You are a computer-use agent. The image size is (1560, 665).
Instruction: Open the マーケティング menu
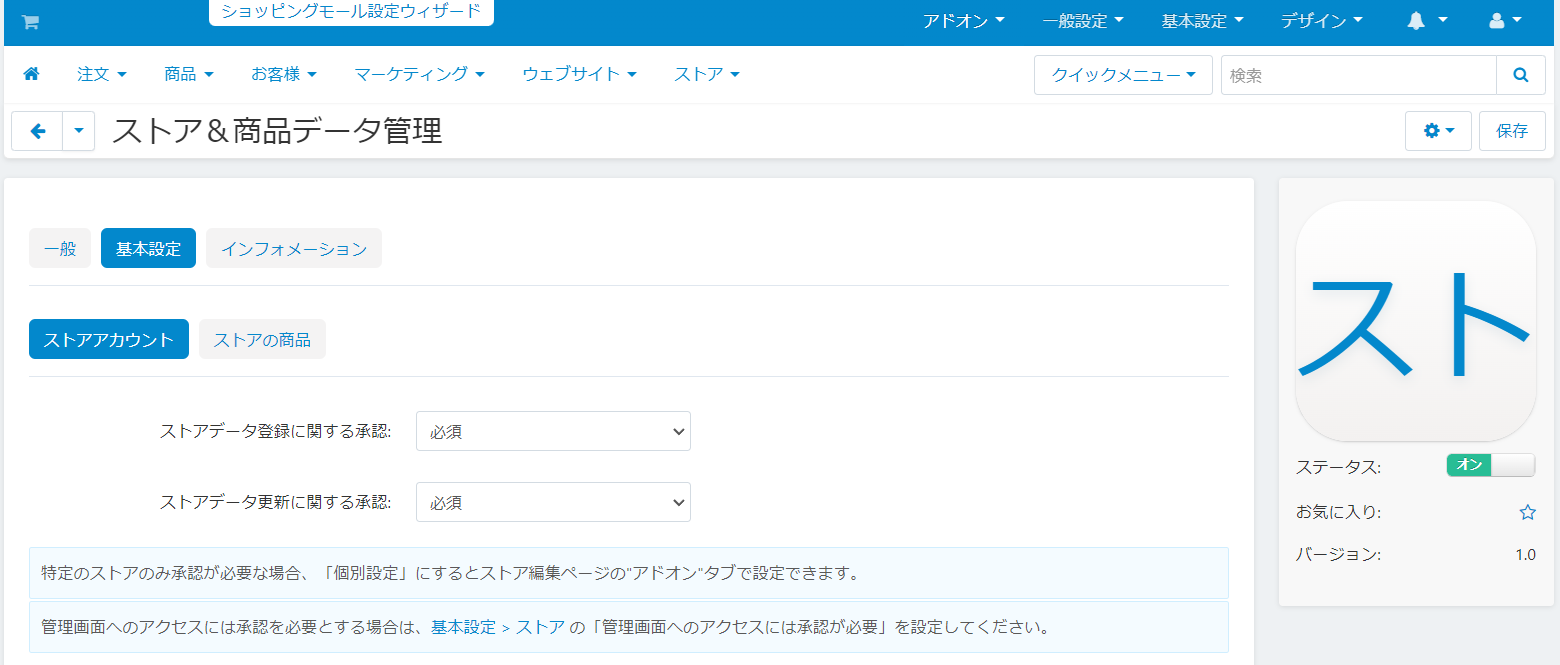tap(419, 74)
